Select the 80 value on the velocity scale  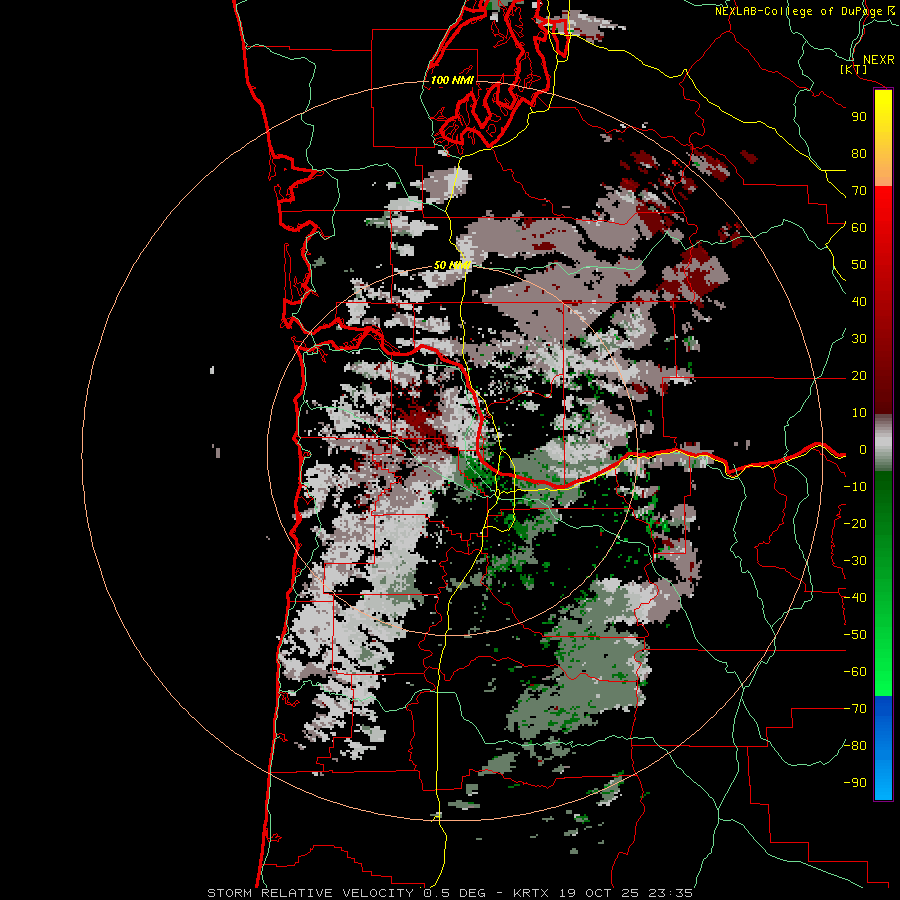859,153
